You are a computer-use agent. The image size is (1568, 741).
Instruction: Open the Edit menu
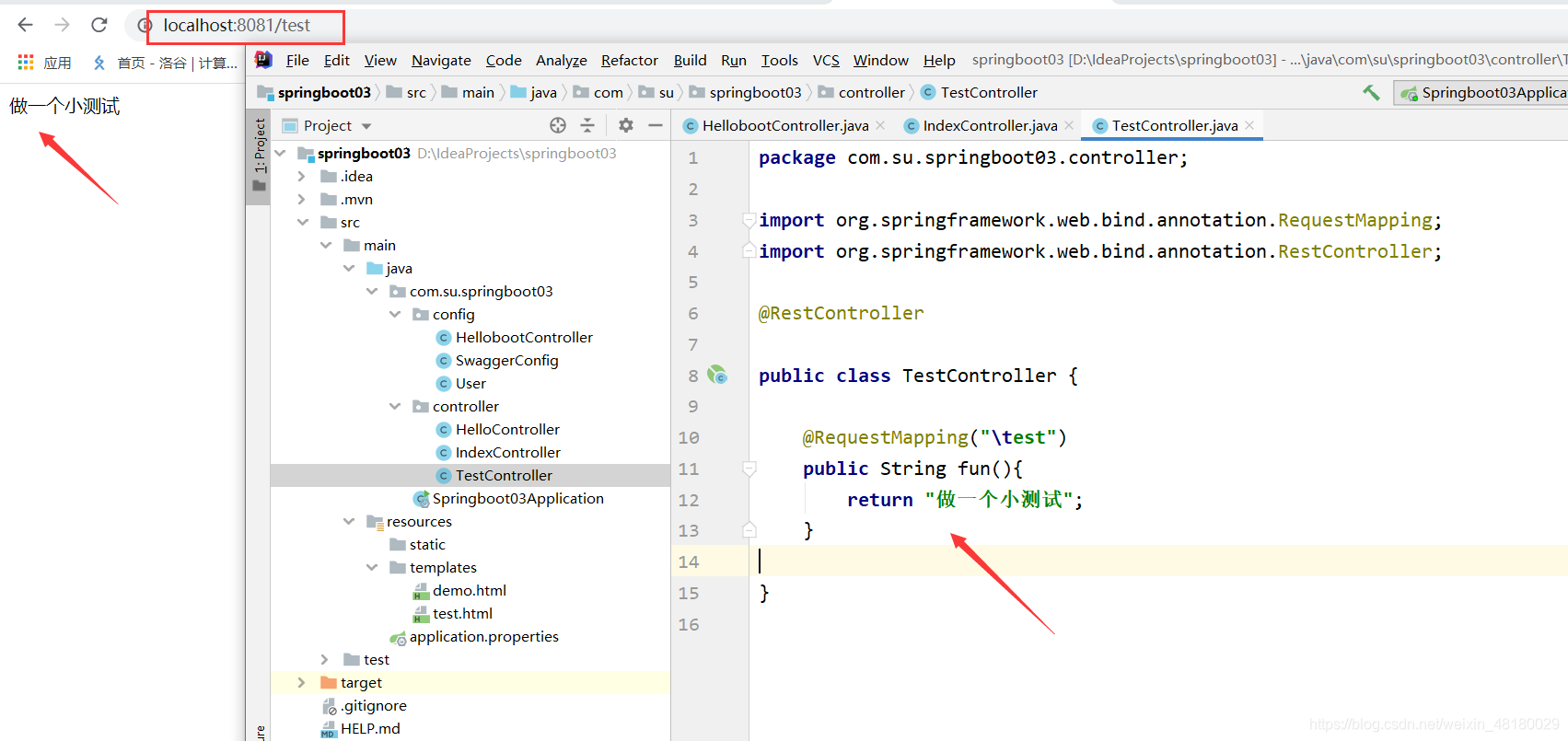336,60
